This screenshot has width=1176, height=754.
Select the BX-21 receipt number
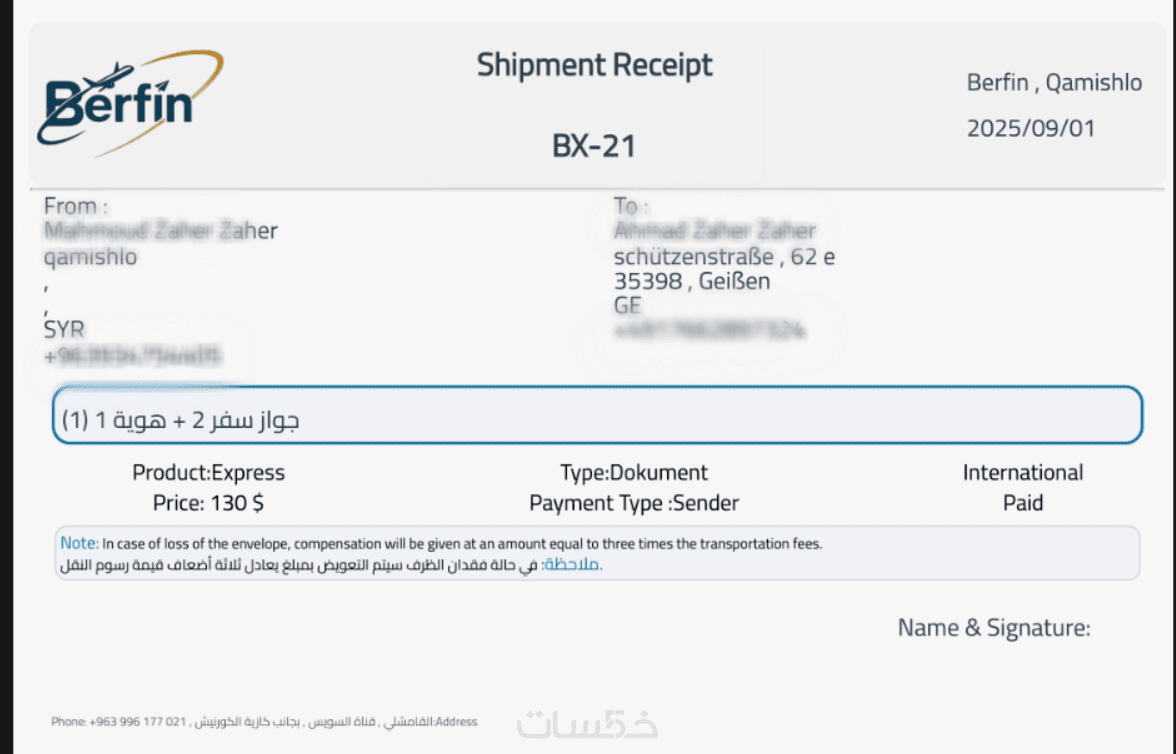pyautogui.click(x=594, y=146)
